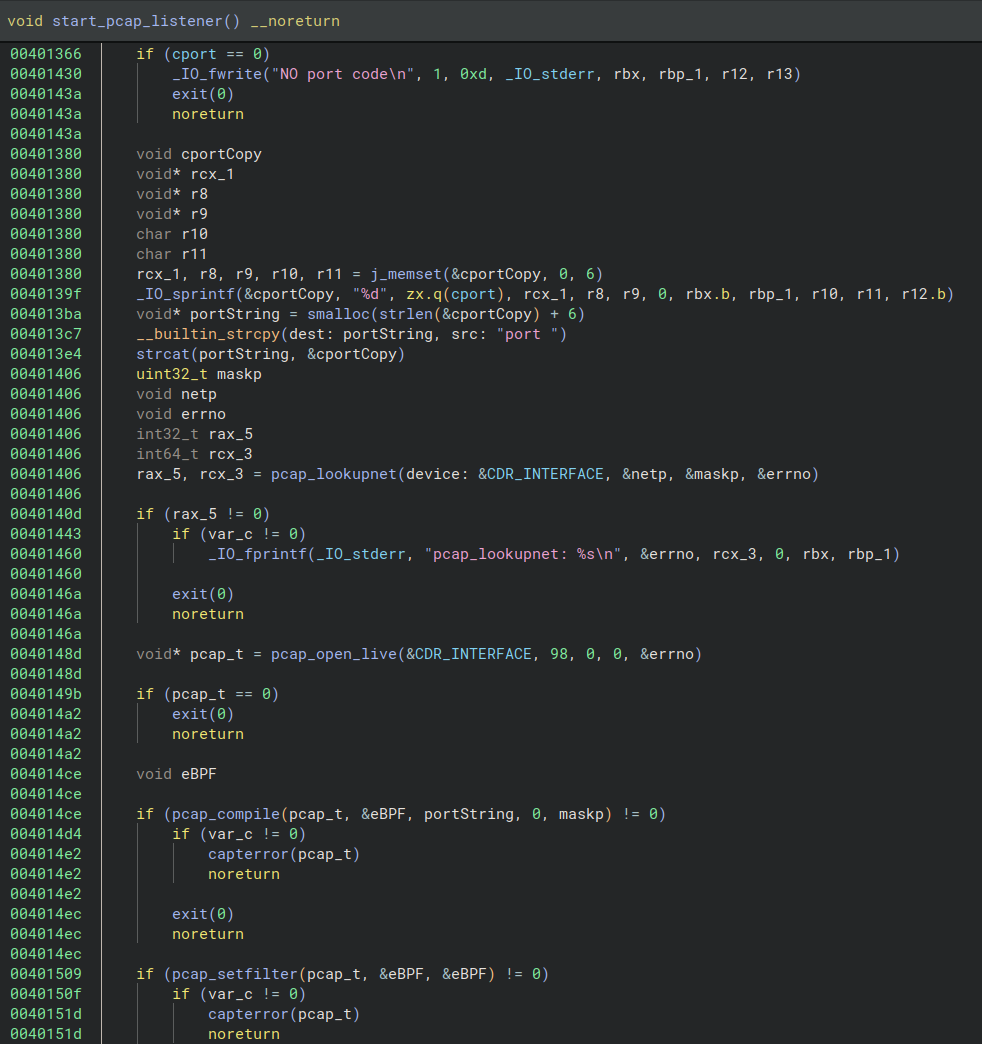Click the "void eBPF" declaration

point(176,773)
